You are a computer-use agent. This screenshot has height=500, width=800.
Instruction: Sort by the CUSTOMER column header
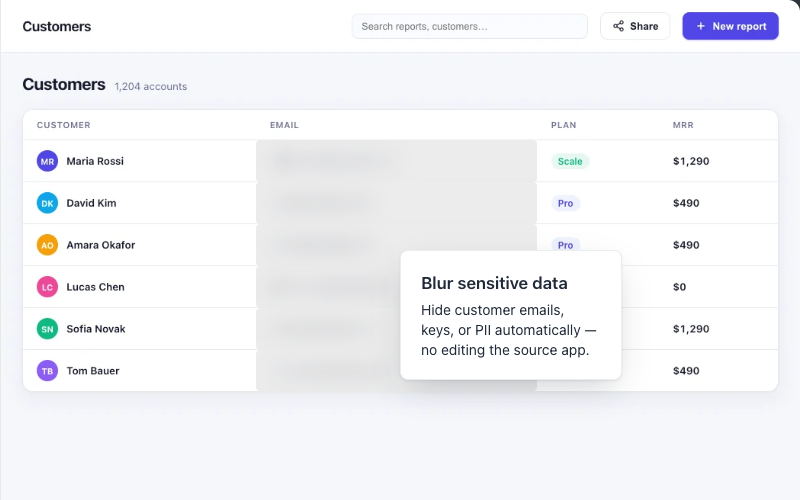click(63, 125)
